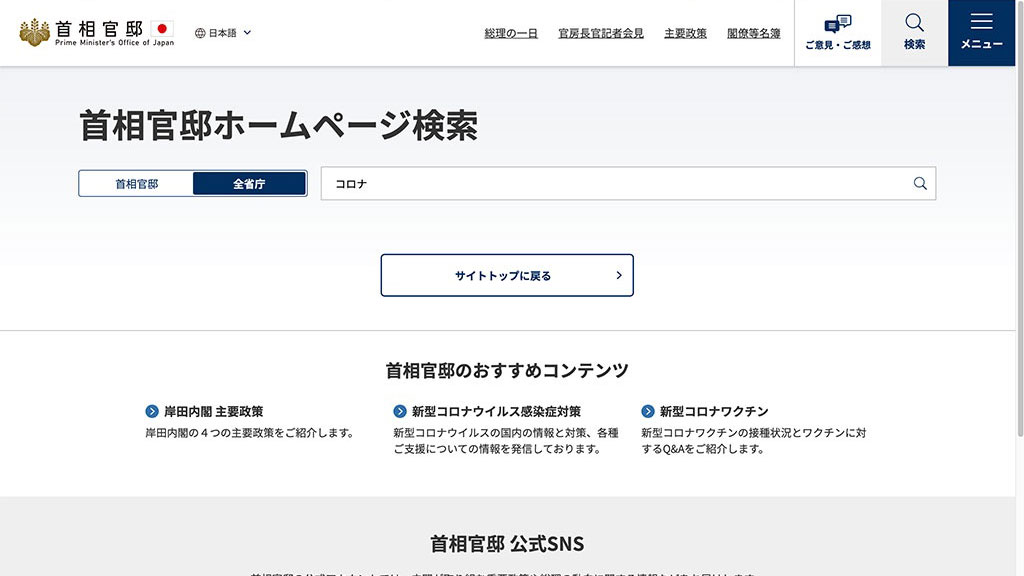Open 閣僚等名簿 nav link
The image size is (1024, 576).
(x=754, y=33)
